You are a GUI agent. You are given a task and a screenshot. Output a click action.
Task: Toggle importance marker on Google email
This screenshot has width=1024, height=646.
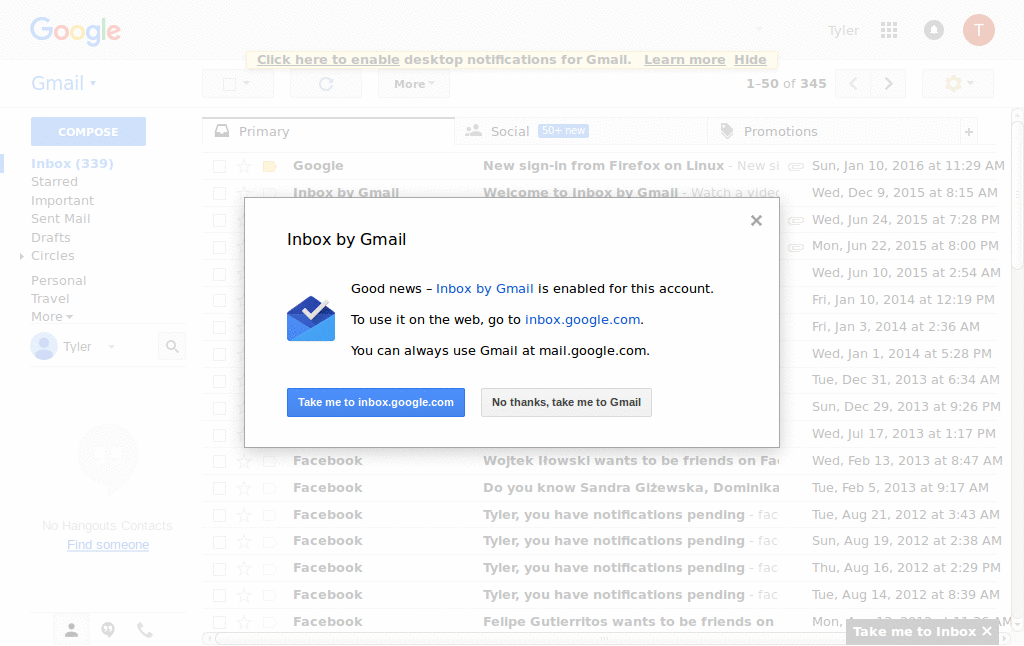[x=269, y=167]
